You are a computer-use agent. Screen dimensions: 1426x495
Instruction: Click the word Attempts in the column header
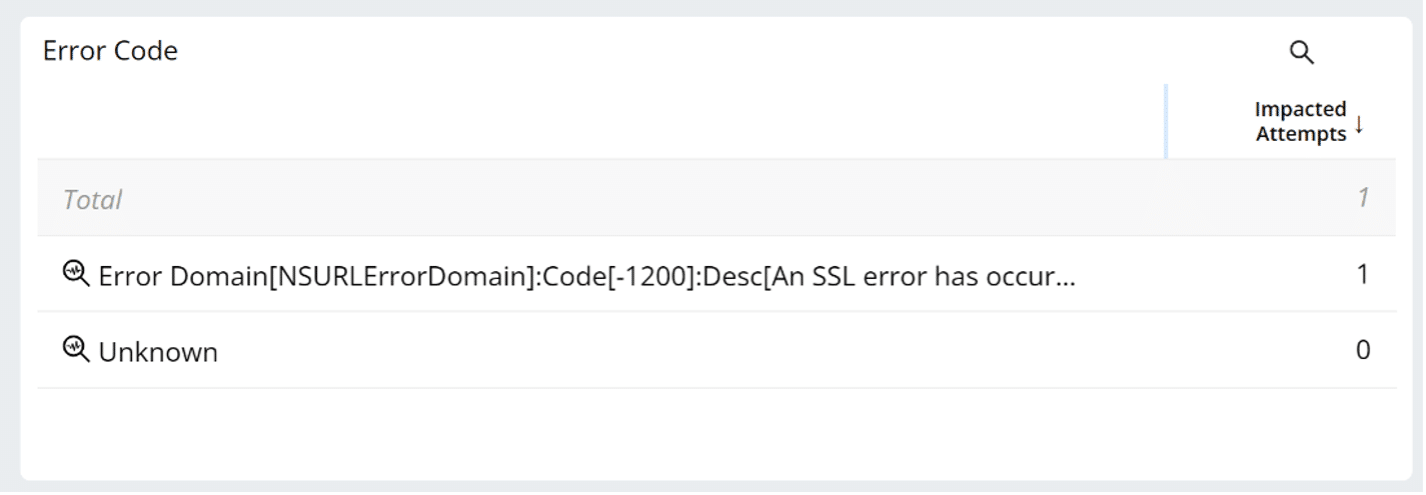(x=1301, y=134)
